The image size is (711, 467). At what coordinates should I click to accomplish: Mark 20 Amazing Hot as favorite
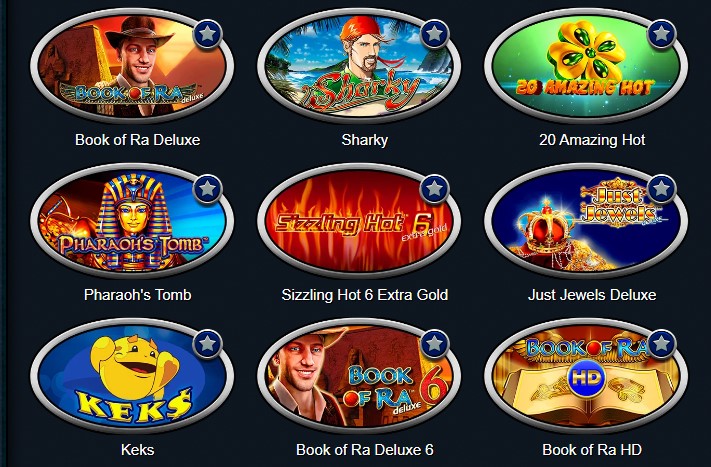tap(662, 34)
